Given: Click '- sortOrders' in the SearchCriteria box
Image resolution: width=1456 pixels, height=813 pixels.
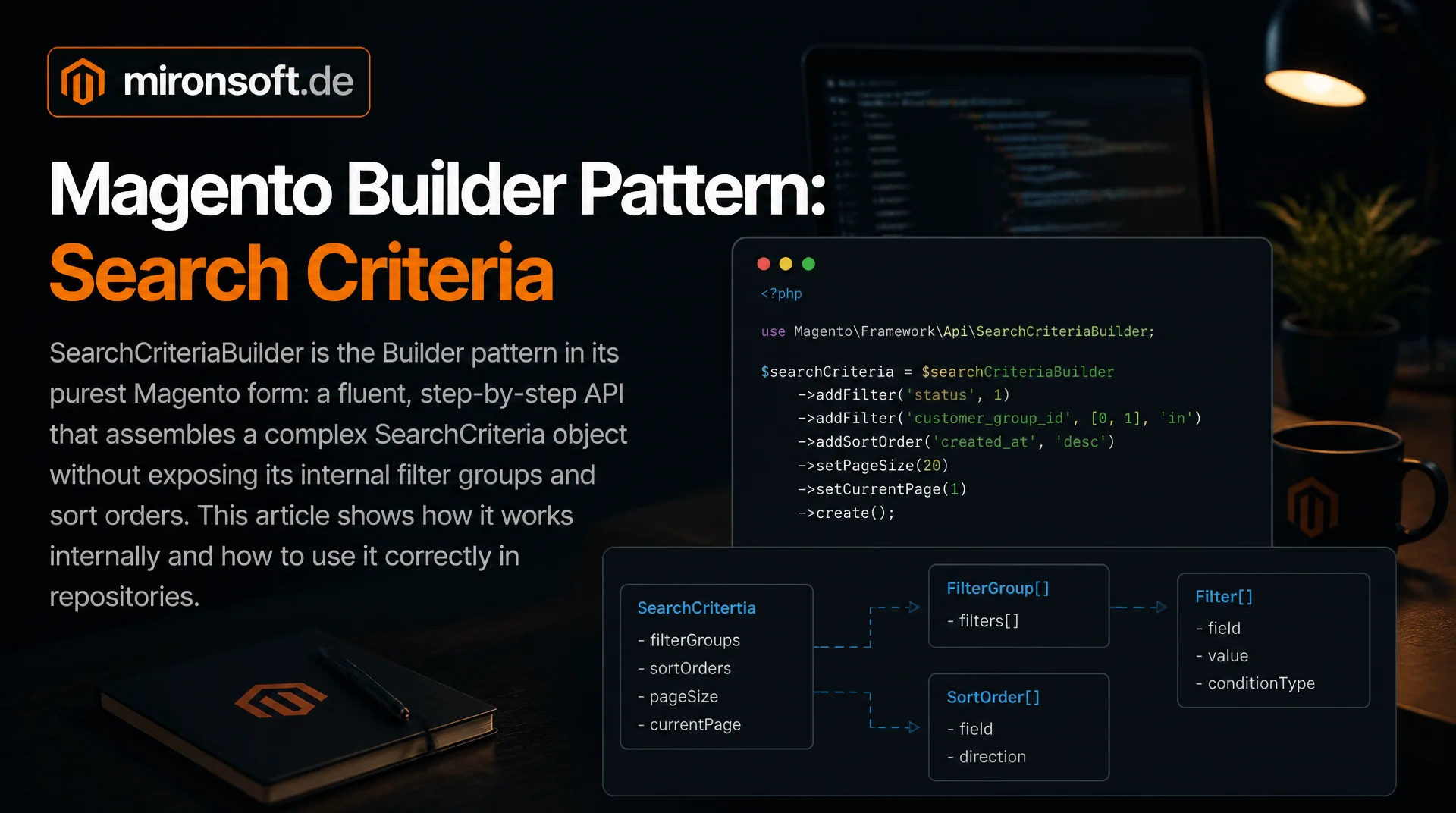Looking at the screenshot, I should pyautogui.click(x=684, y=668).
